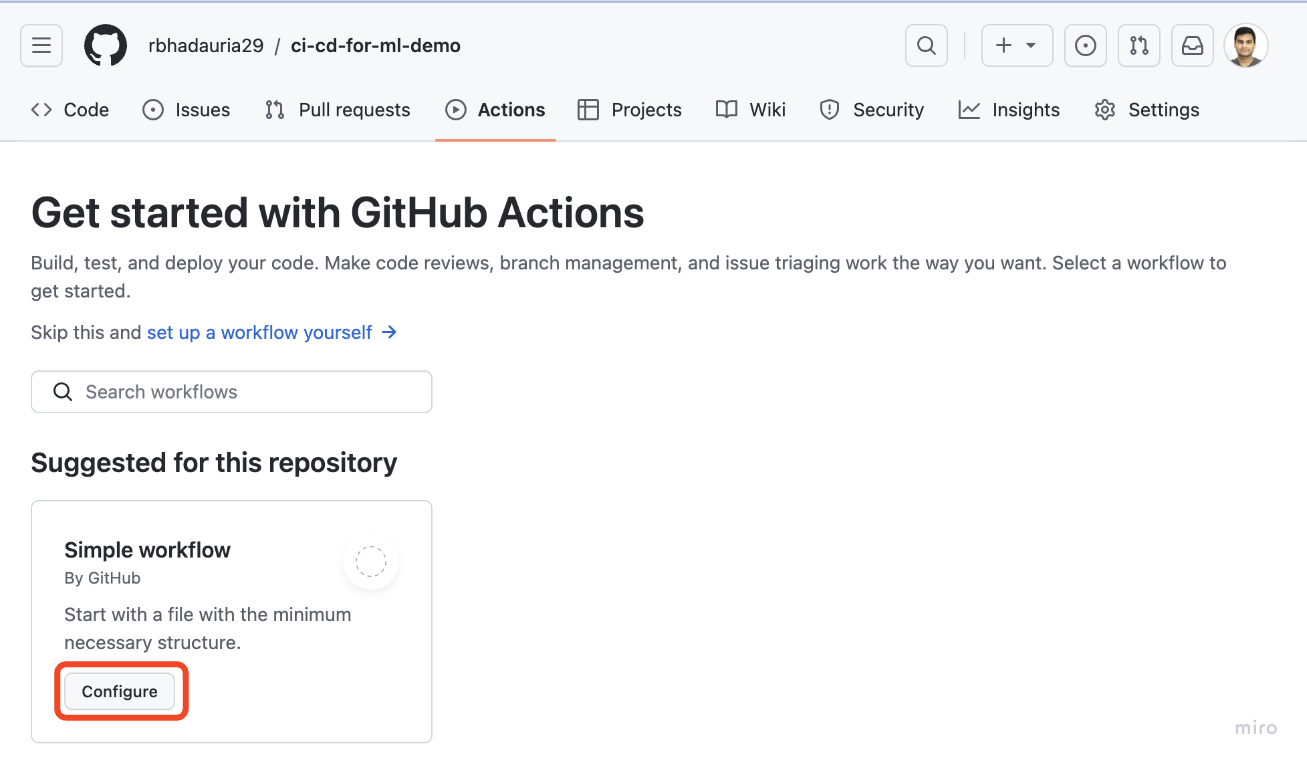Select the Actions tab
The height and width of the screenshot is (764, 1307).
496,110
